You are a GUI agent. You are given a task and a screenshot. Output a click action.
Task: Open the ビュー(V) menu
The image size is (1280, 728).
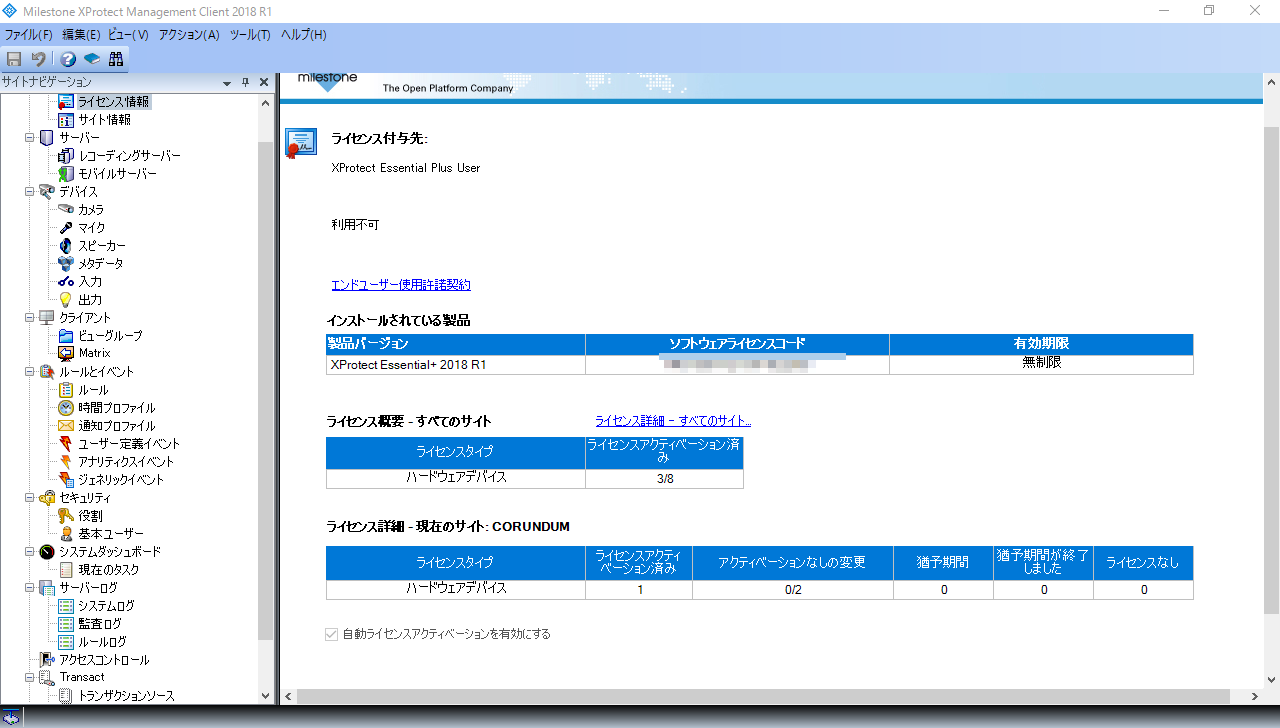[x=128, y=35]
